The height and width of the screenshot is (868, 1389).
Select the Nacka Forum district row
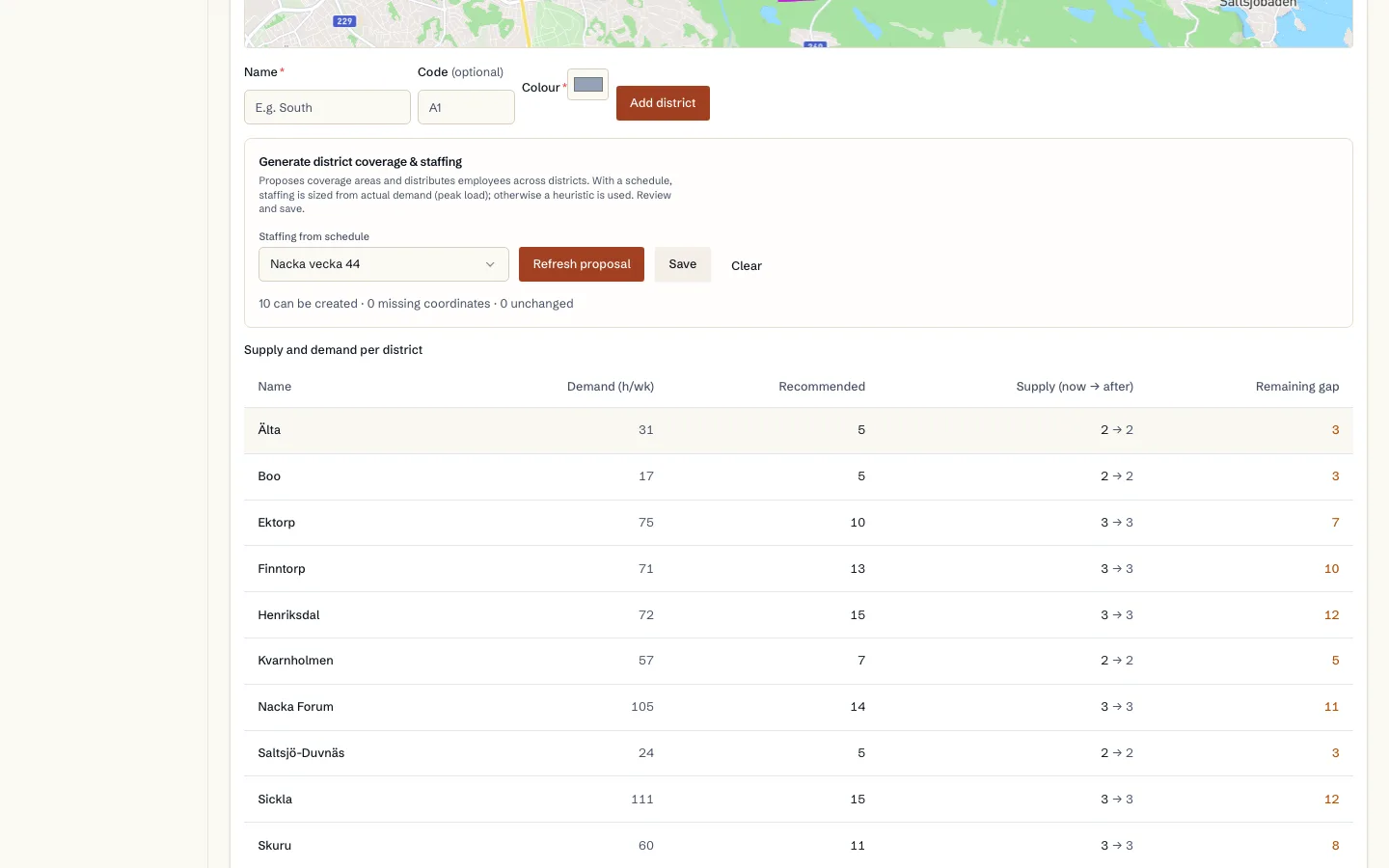(x=799, y=707)
